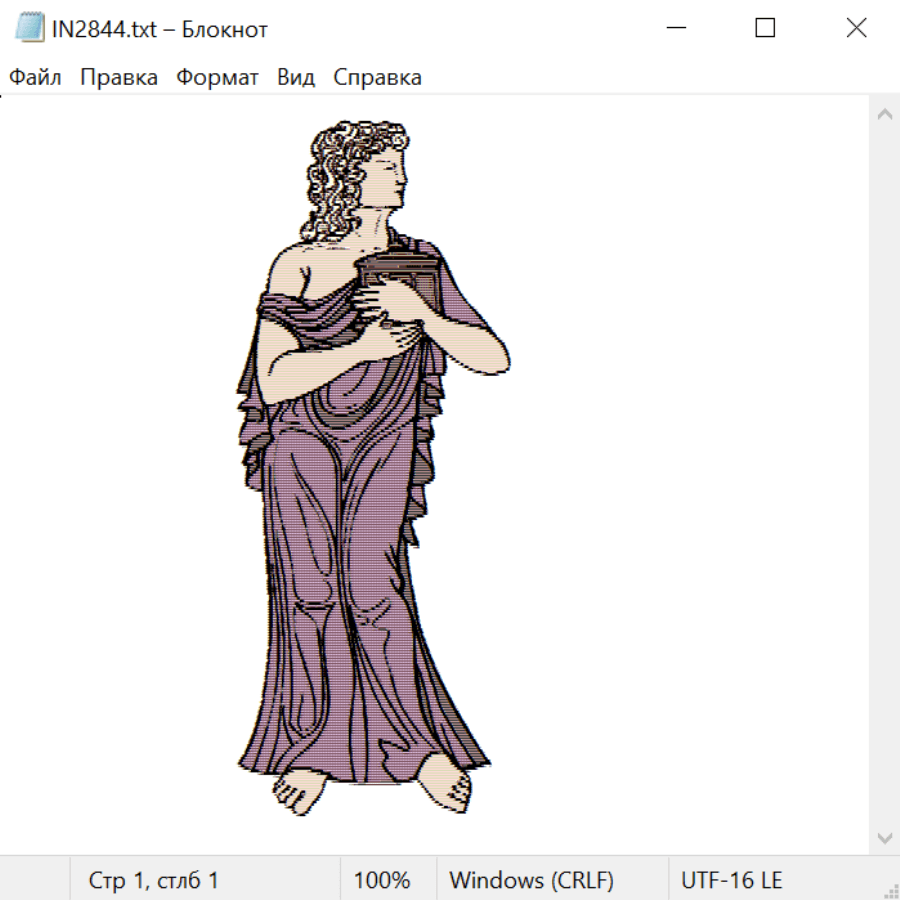
Task: Click the Windows (CRLF) status field
Action: (x=531, y=881)
